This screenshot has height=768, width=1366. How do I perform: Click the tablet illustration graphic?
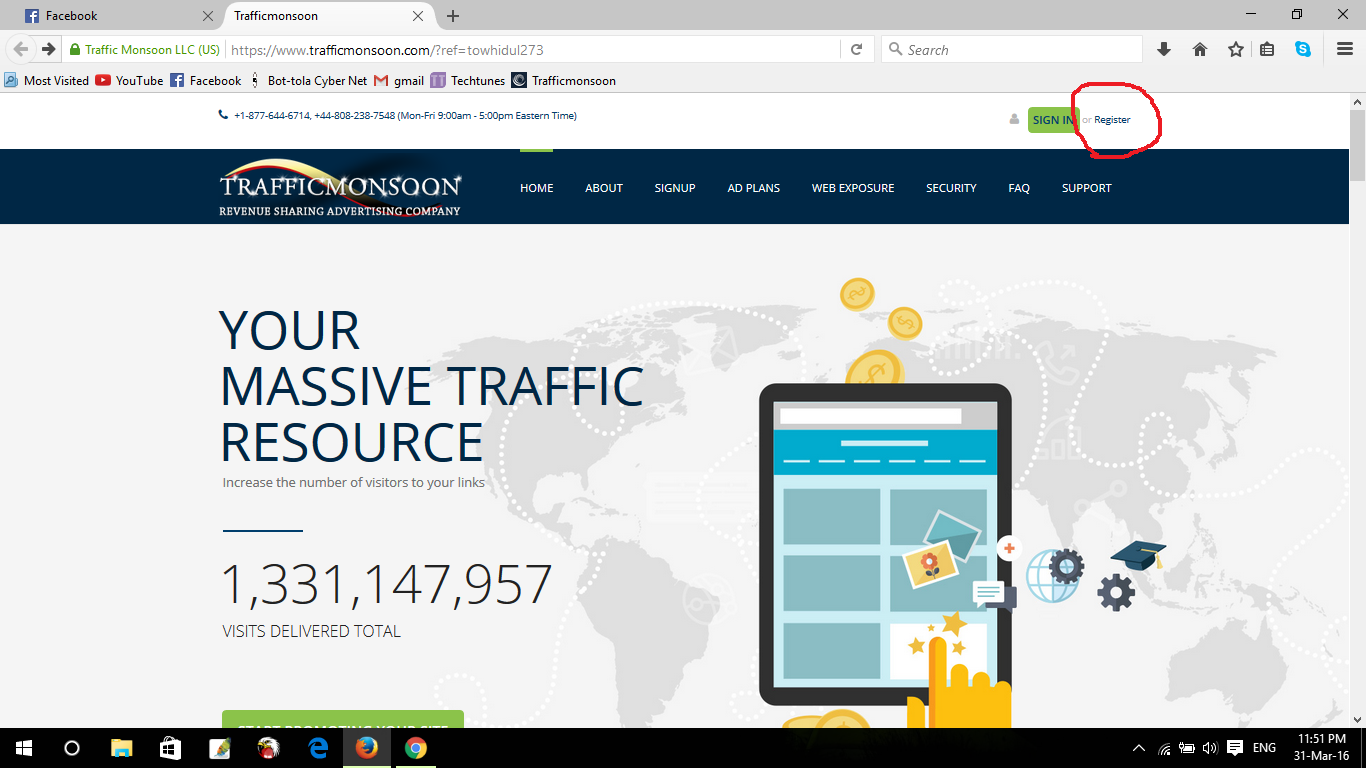pos(885,545)
